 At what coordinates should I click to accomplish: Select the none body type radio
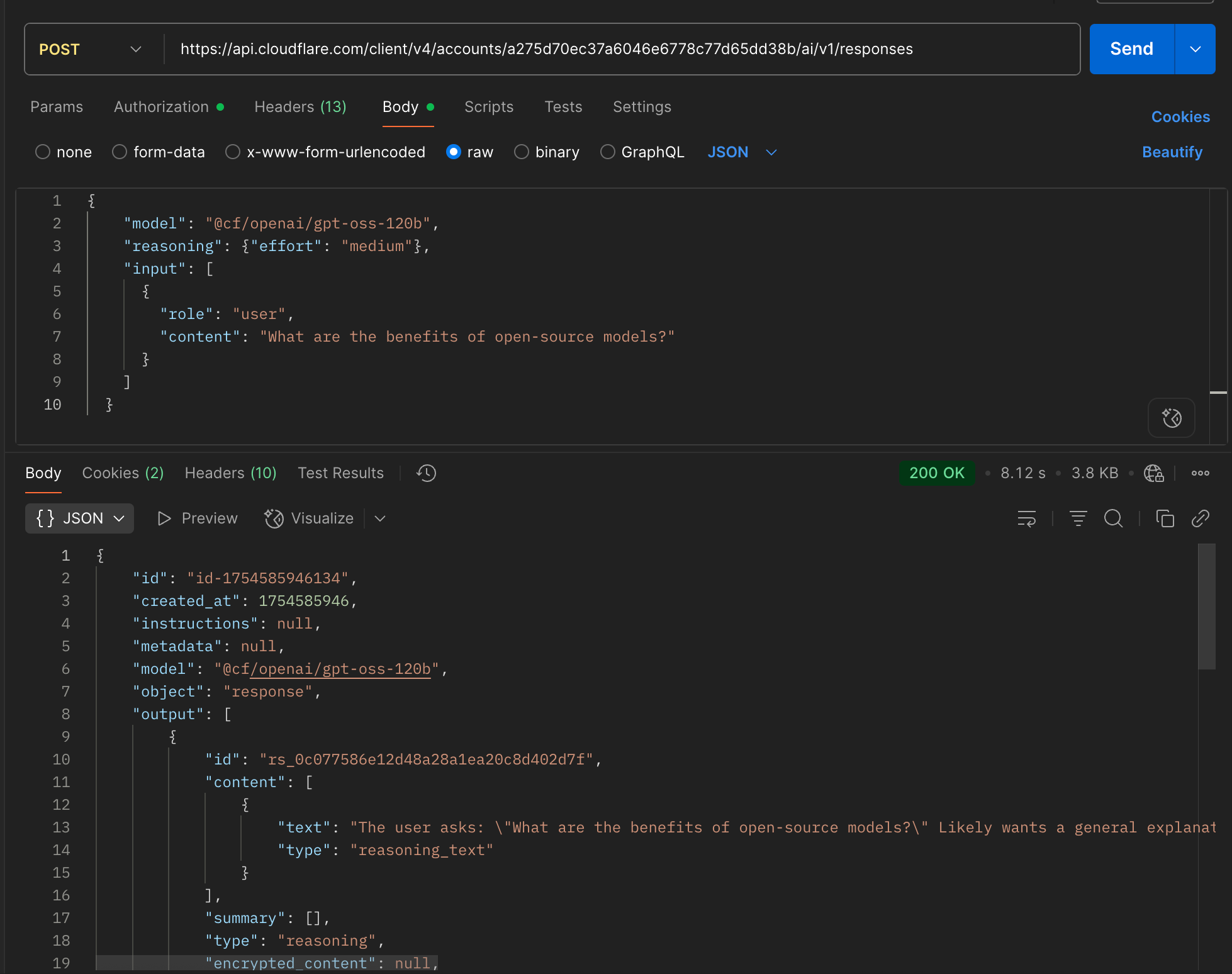pyautogui.click(x=43, y=152)
